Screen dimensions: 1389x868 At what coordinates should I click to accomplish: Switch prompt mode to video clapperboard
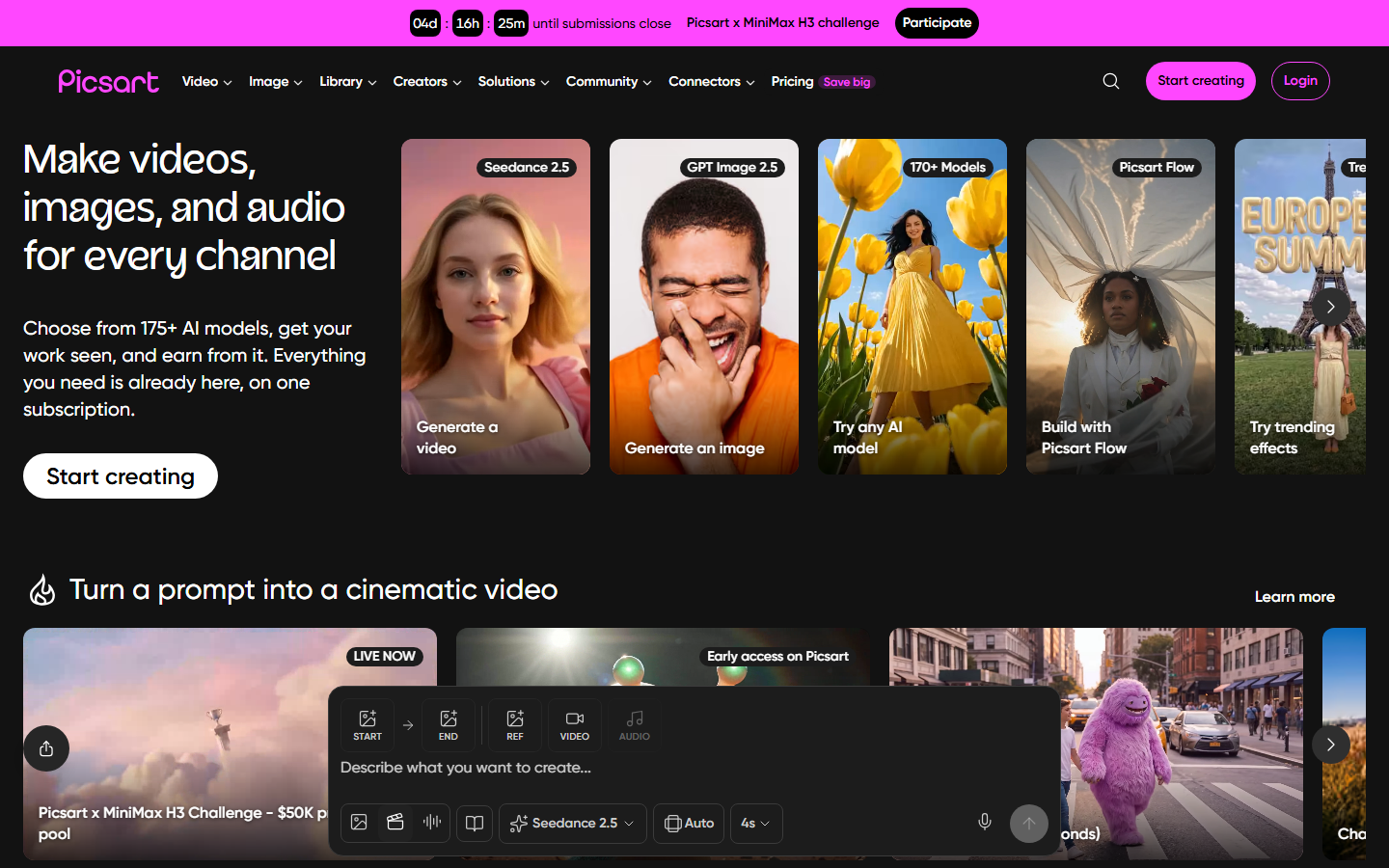click(395, 823)
